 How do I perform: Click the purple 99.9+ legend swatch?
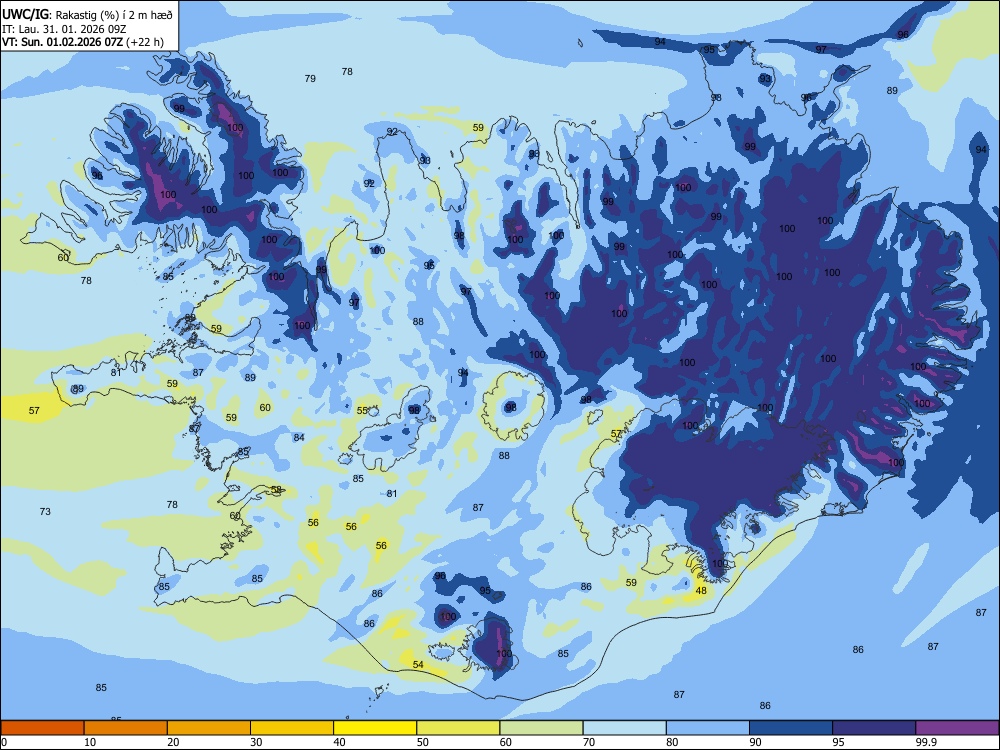pos(957,728)
